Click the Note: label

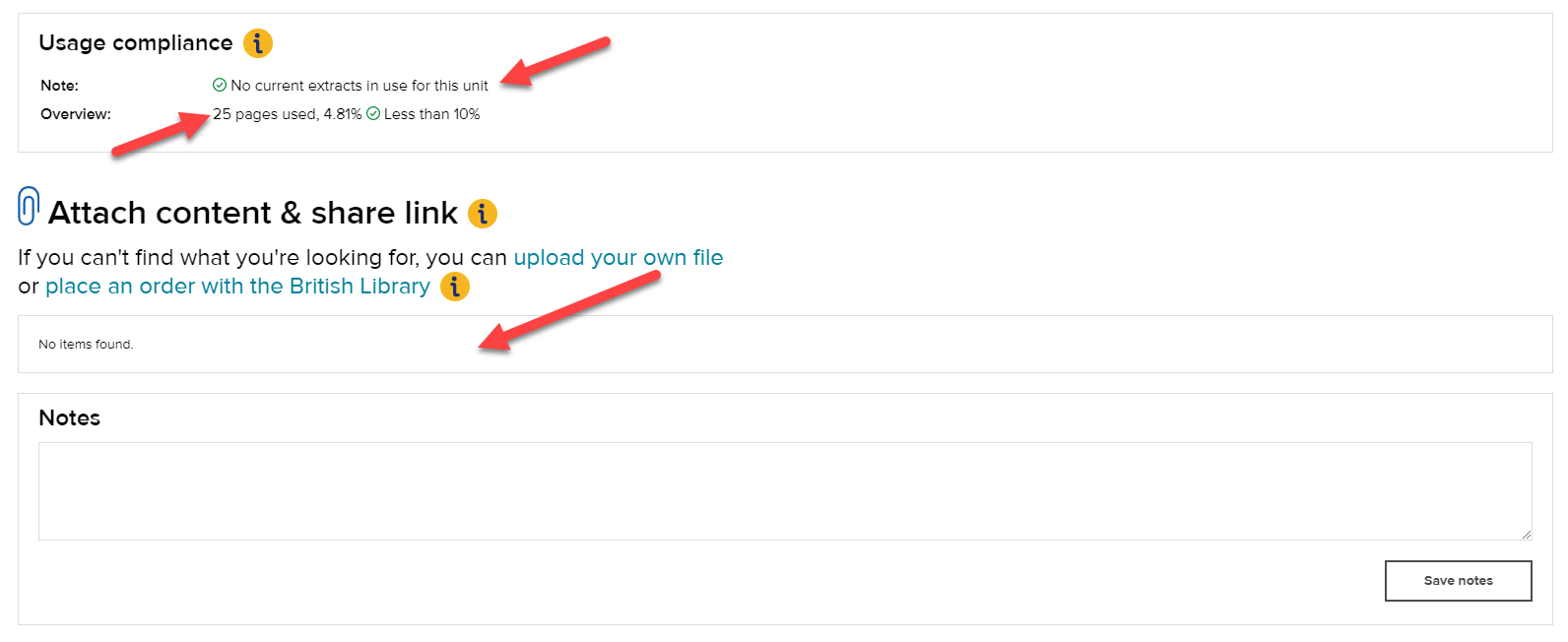point(59,86)
